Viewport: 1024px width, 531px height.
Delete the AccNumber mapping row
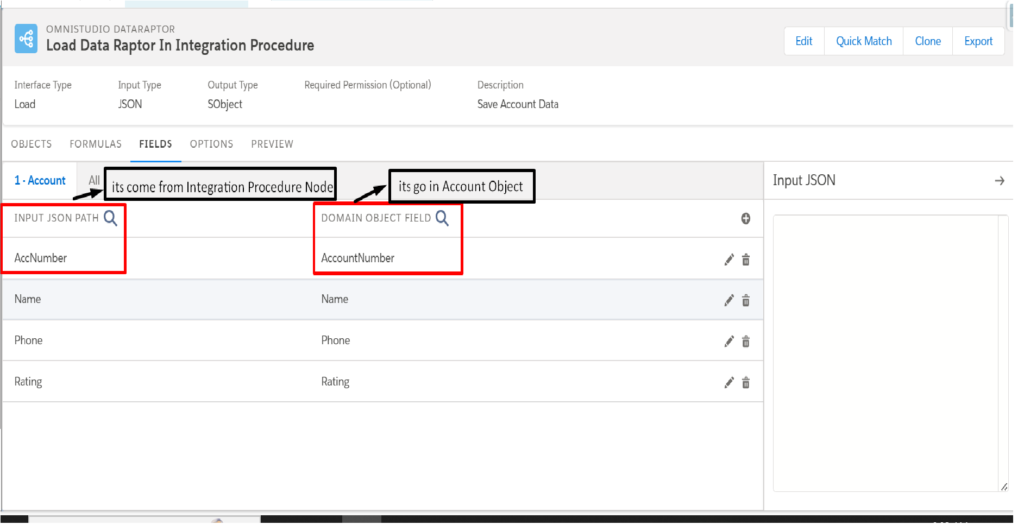[x=746, y=260]
